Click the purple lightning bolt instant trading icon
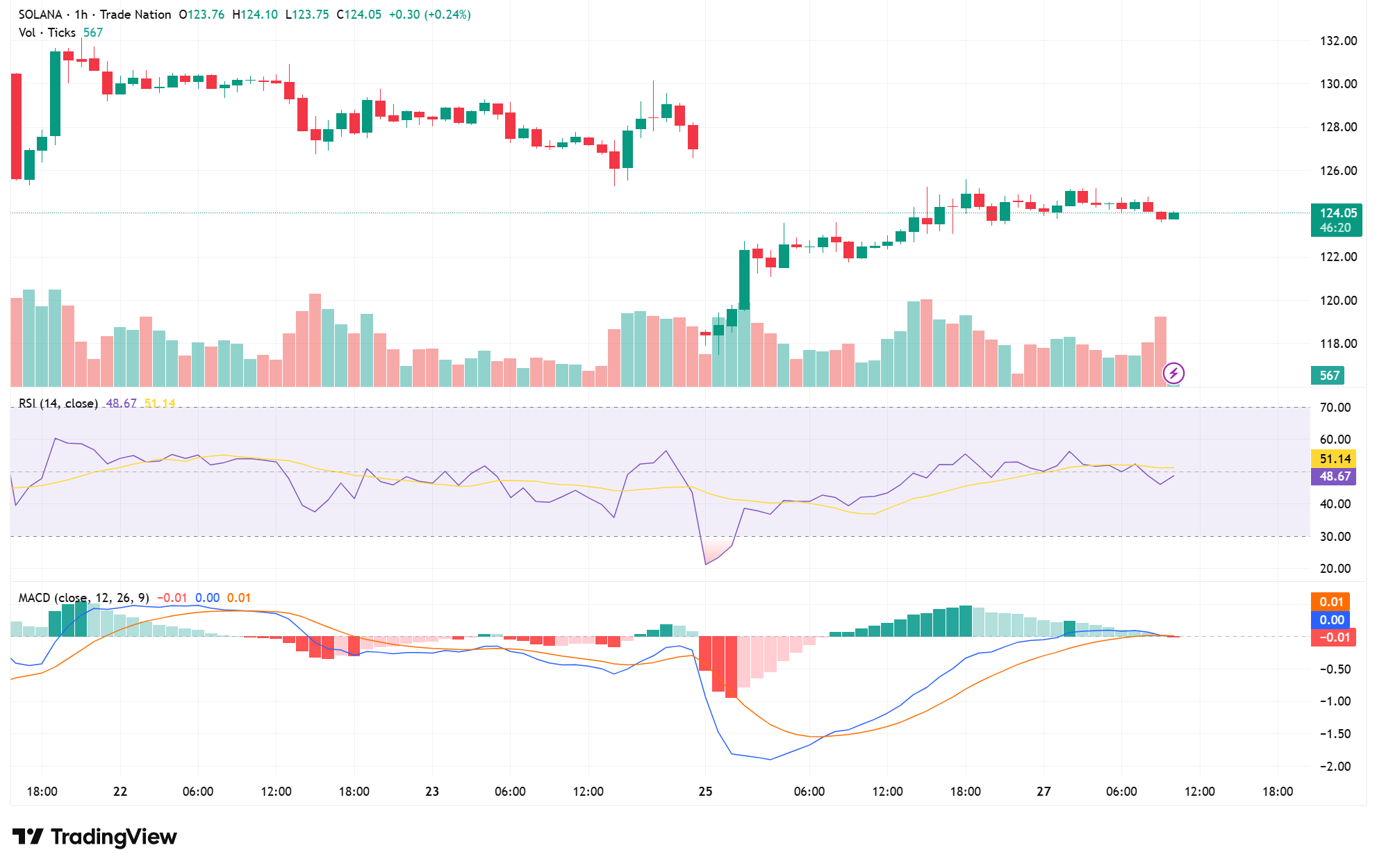Viewport: 1377px width, 868px height. (x=1173, y=374)
